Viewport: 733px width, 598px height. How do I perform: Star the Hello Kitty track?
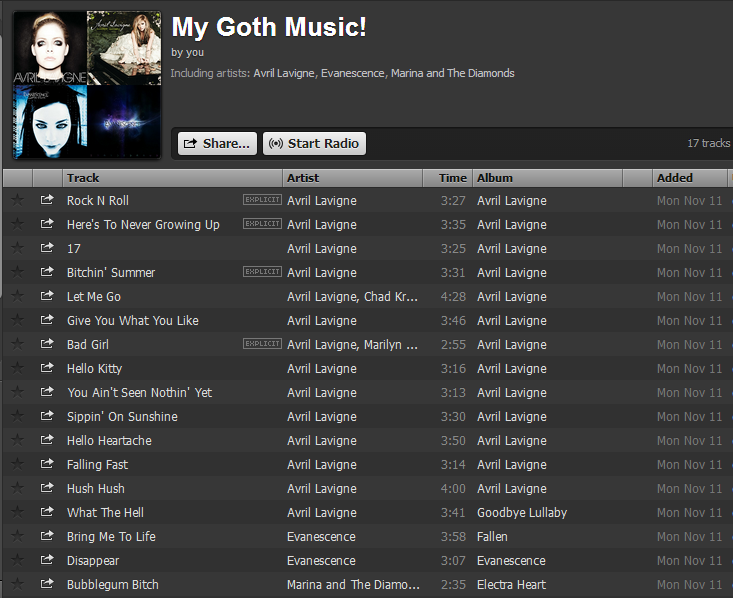[x=18, y=368]
